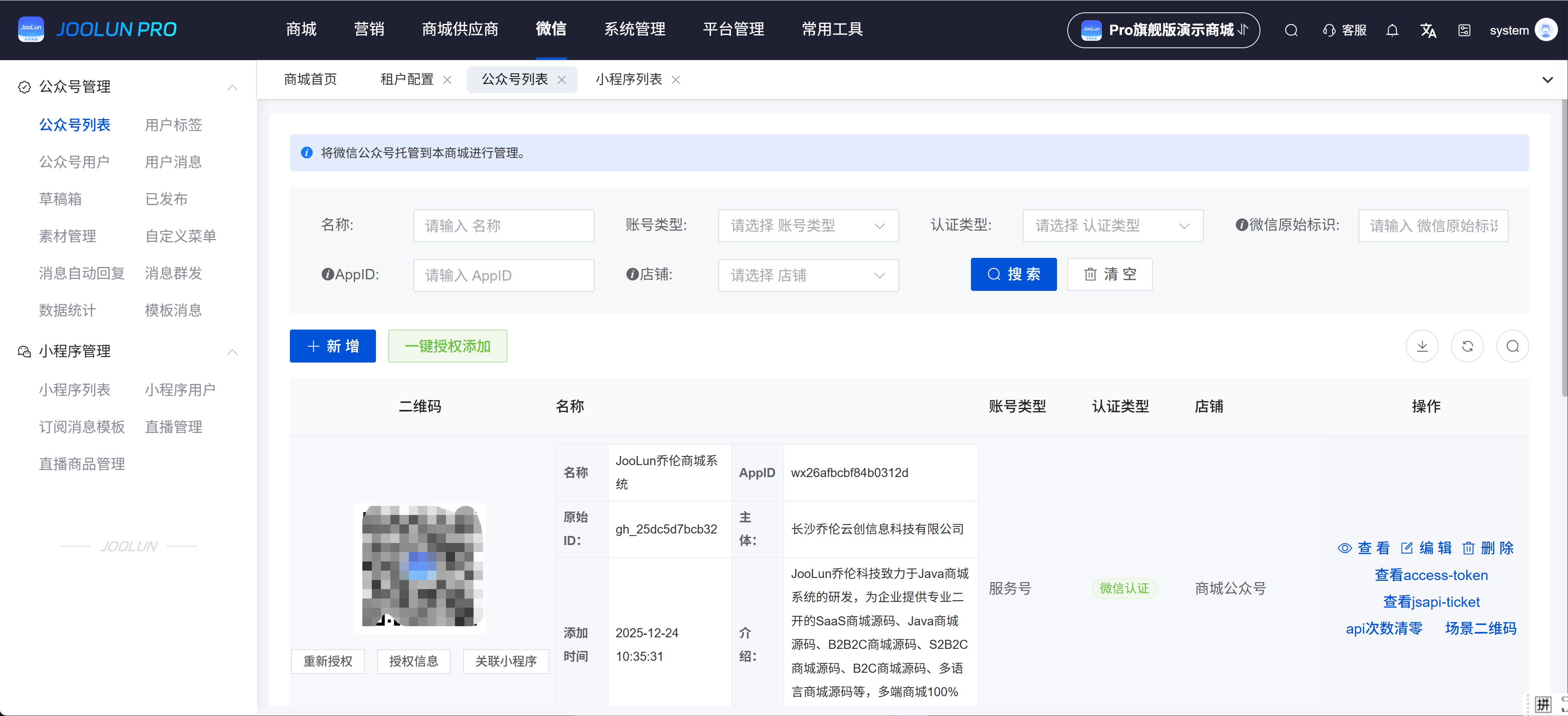Click the 小程序管理 section icon
Image resolution: width=1568 pixels, height=716 pixels.
(24, 352)
